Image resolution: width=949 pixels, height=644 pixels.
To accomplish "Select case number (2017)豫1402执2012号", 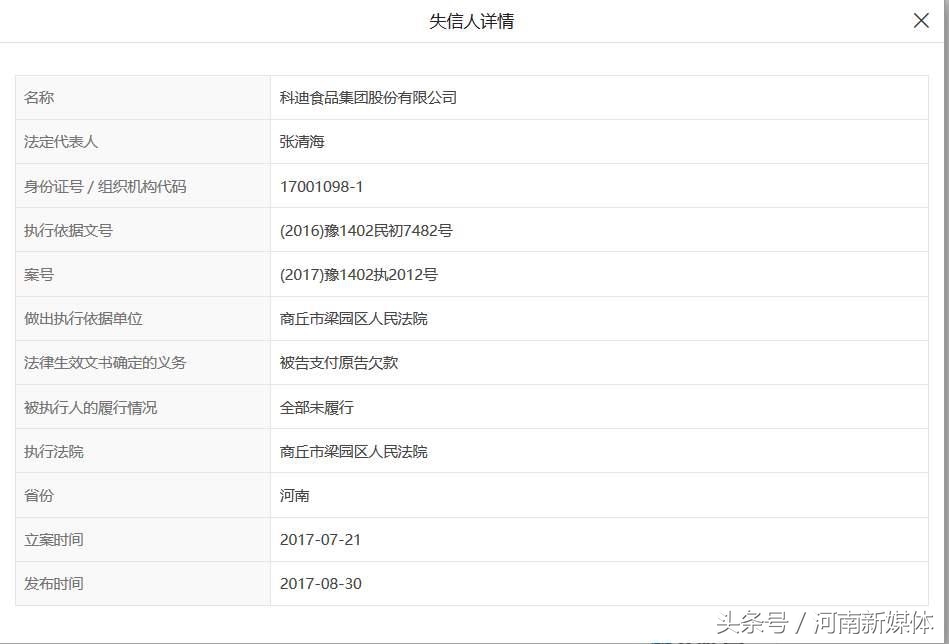I will pos(359,274).
